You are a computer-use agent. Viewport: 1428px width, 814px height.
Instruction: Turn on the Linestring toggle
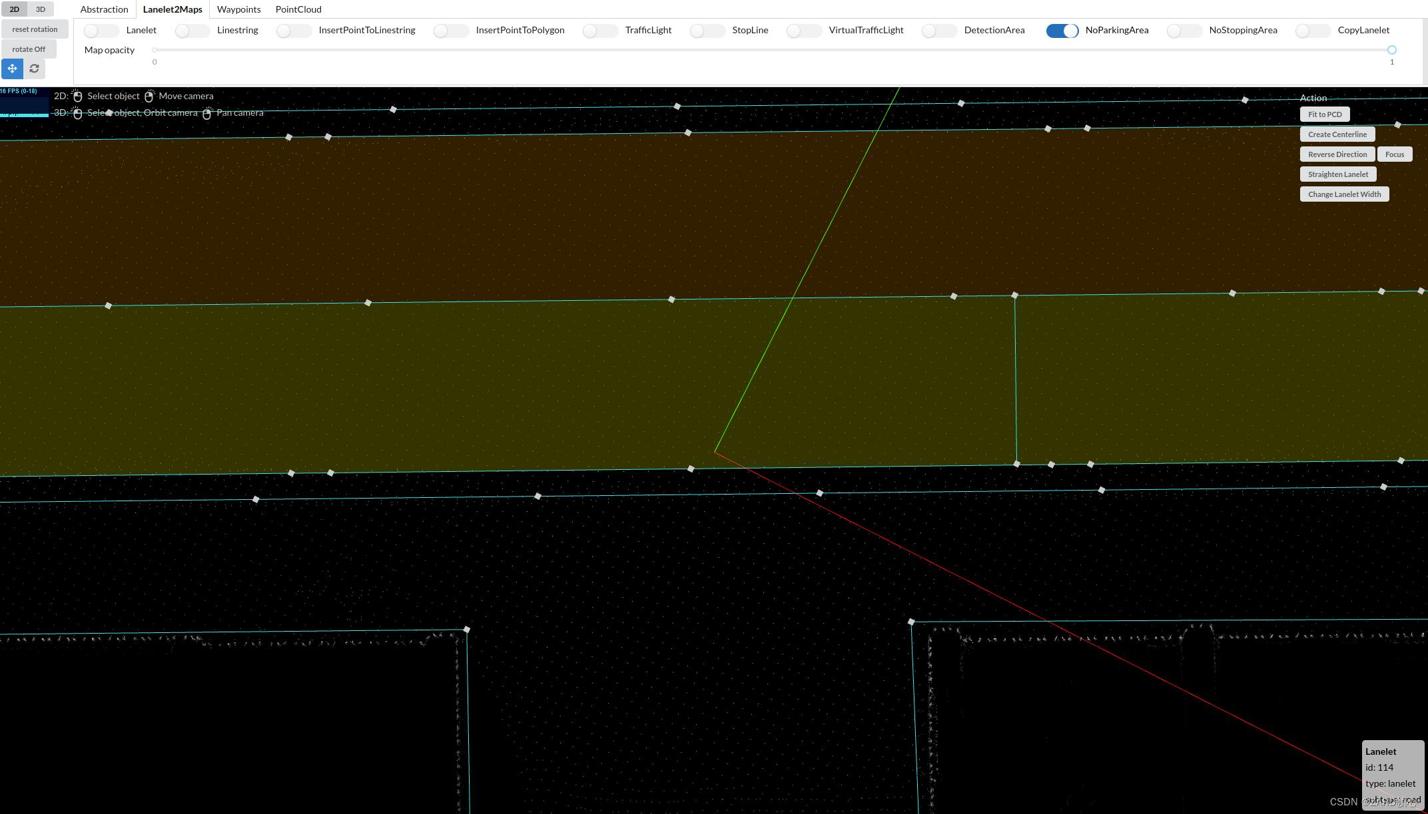tap(192, 30)
